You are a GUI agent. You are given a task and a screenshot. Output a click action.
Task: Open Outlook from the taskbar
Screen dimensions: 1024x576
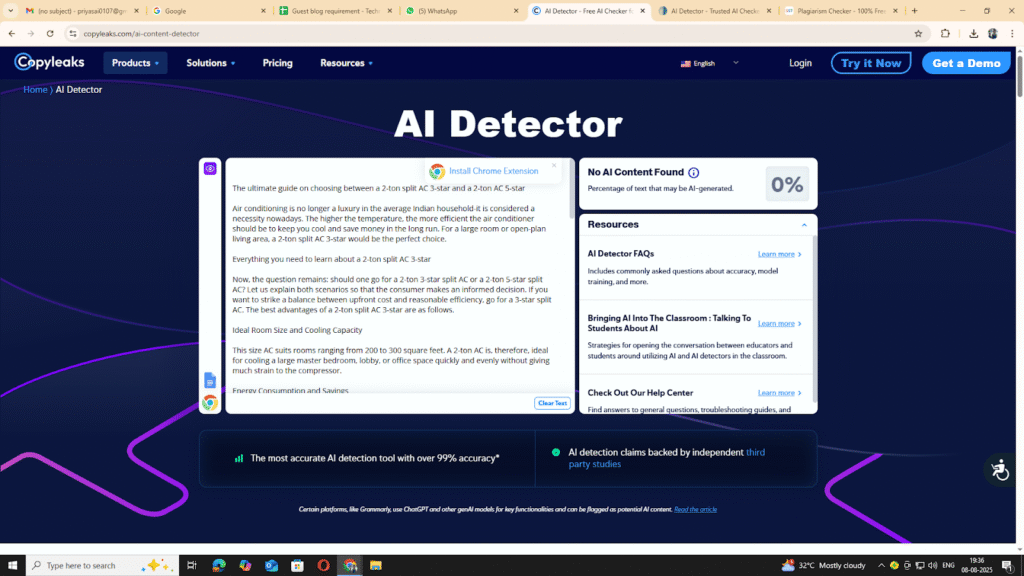point(271,566)
